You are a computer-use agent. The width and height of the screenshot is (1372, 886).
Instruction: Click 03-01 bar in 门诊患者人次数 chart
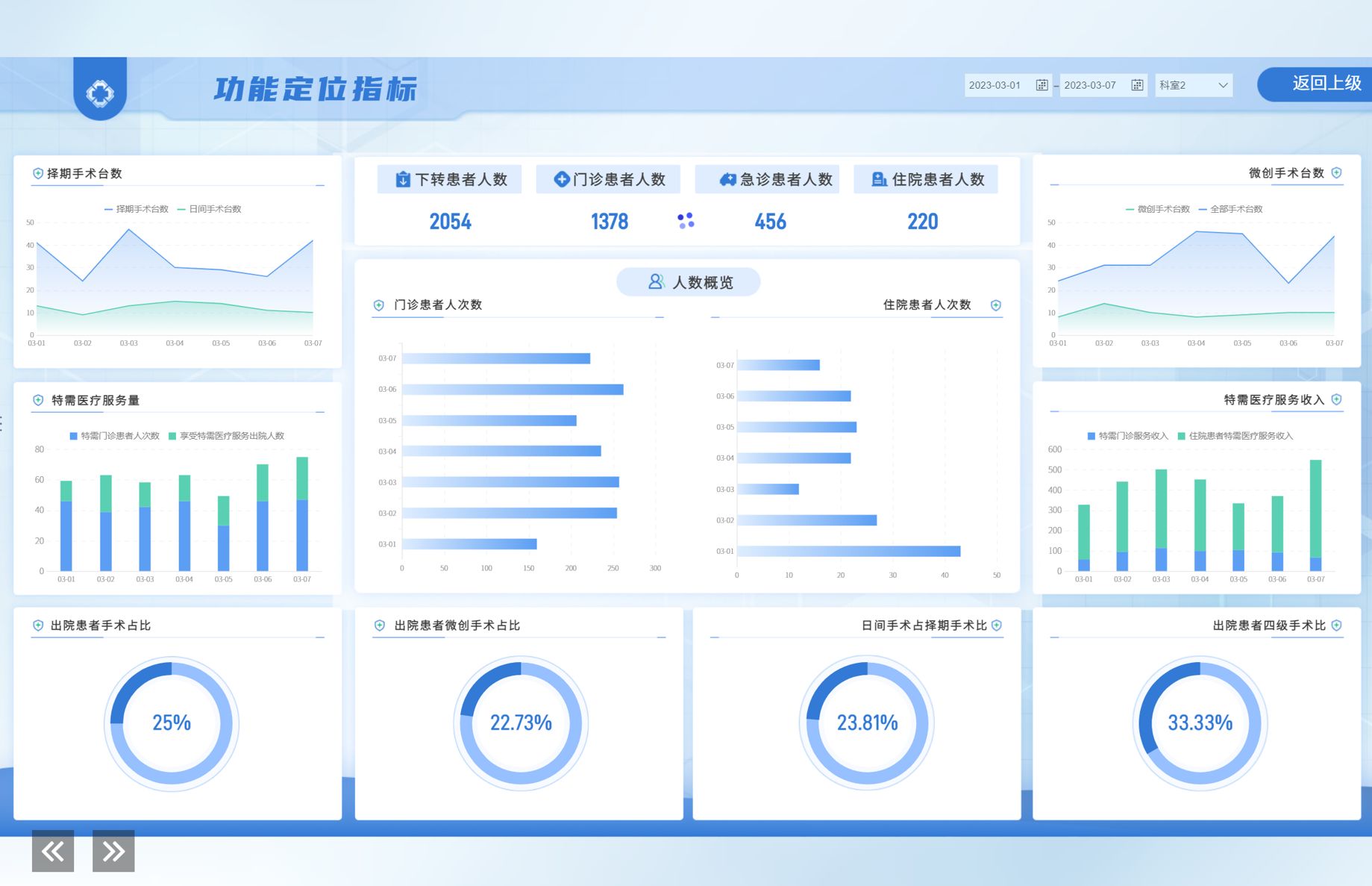[x=469, y=544]
